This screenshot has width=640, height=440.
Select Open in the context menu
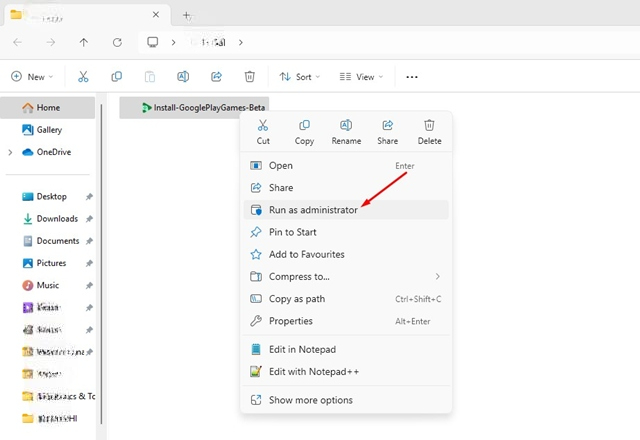(346, 165)
